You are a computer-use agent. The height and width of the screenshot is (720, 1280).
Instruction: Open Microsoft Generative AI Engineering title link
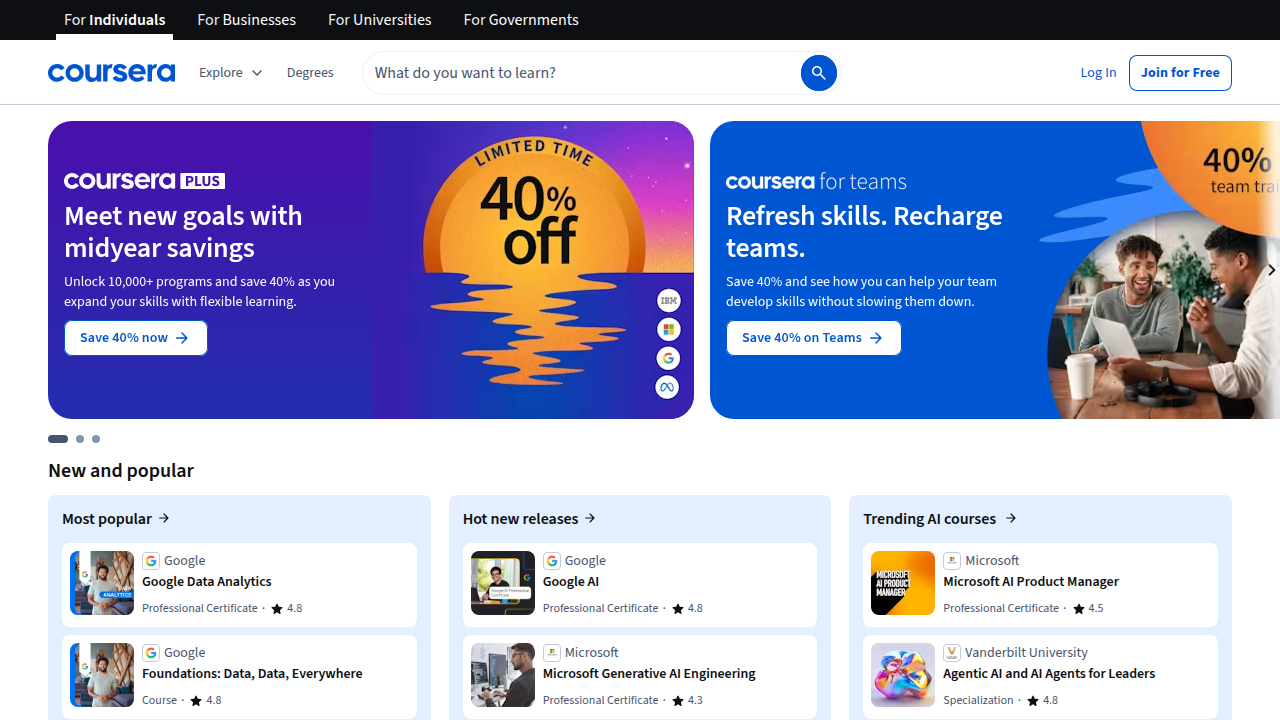649,674
